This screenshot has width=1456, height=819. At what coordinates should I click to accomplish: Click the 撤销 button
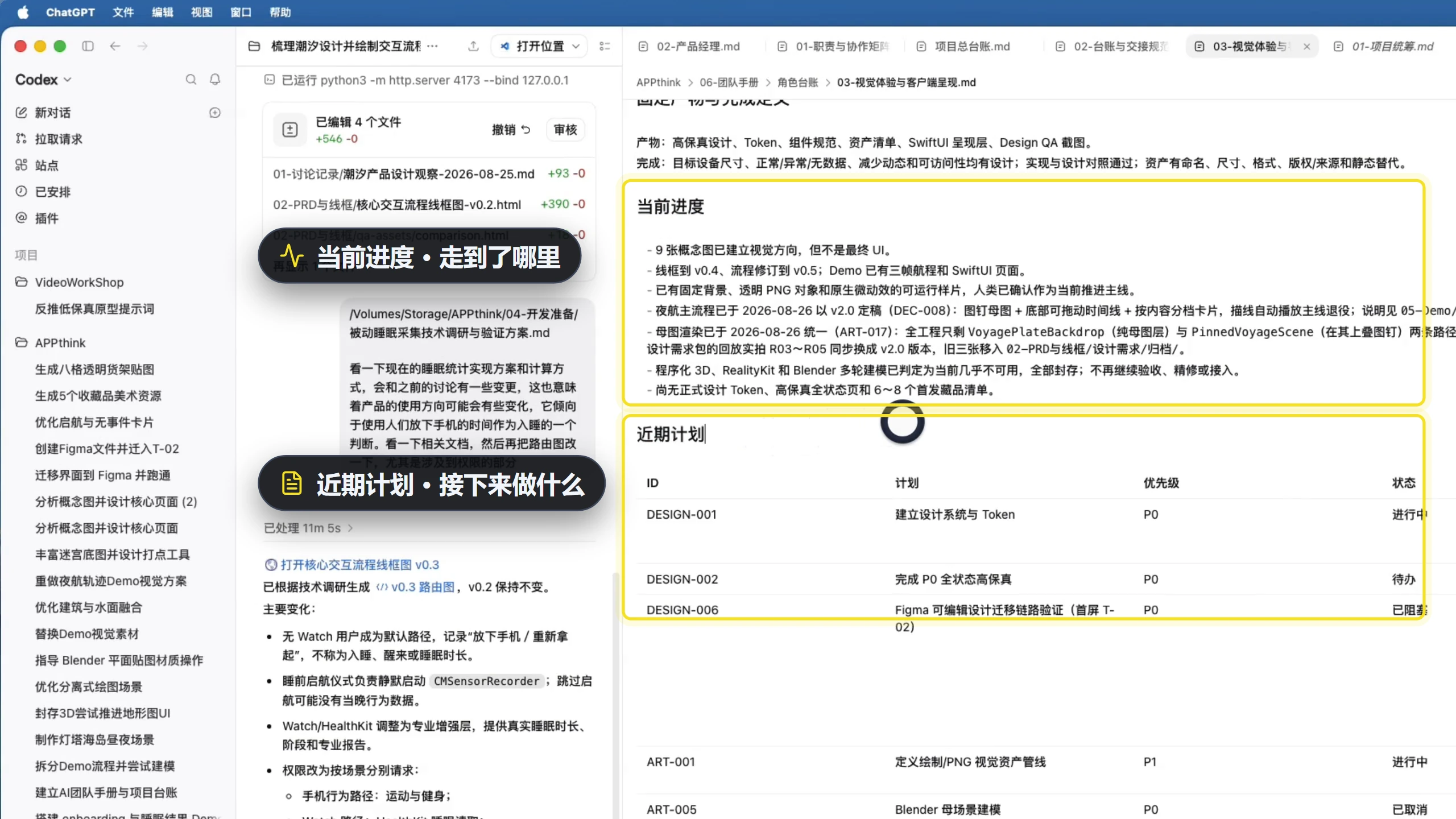pos(511,130)
